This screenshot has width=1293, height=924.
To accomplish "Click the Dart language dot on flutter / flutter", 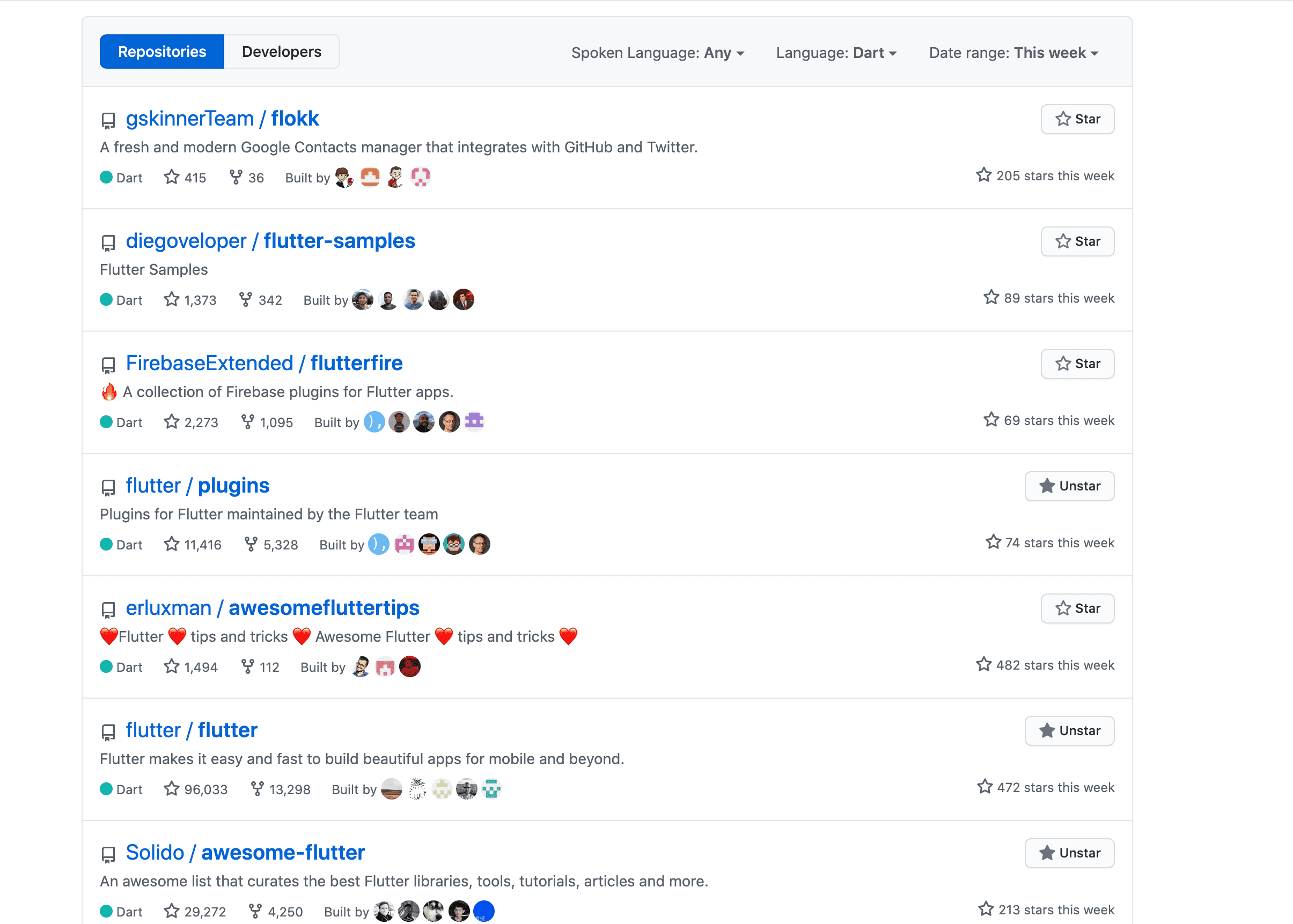I will point(106,789).
